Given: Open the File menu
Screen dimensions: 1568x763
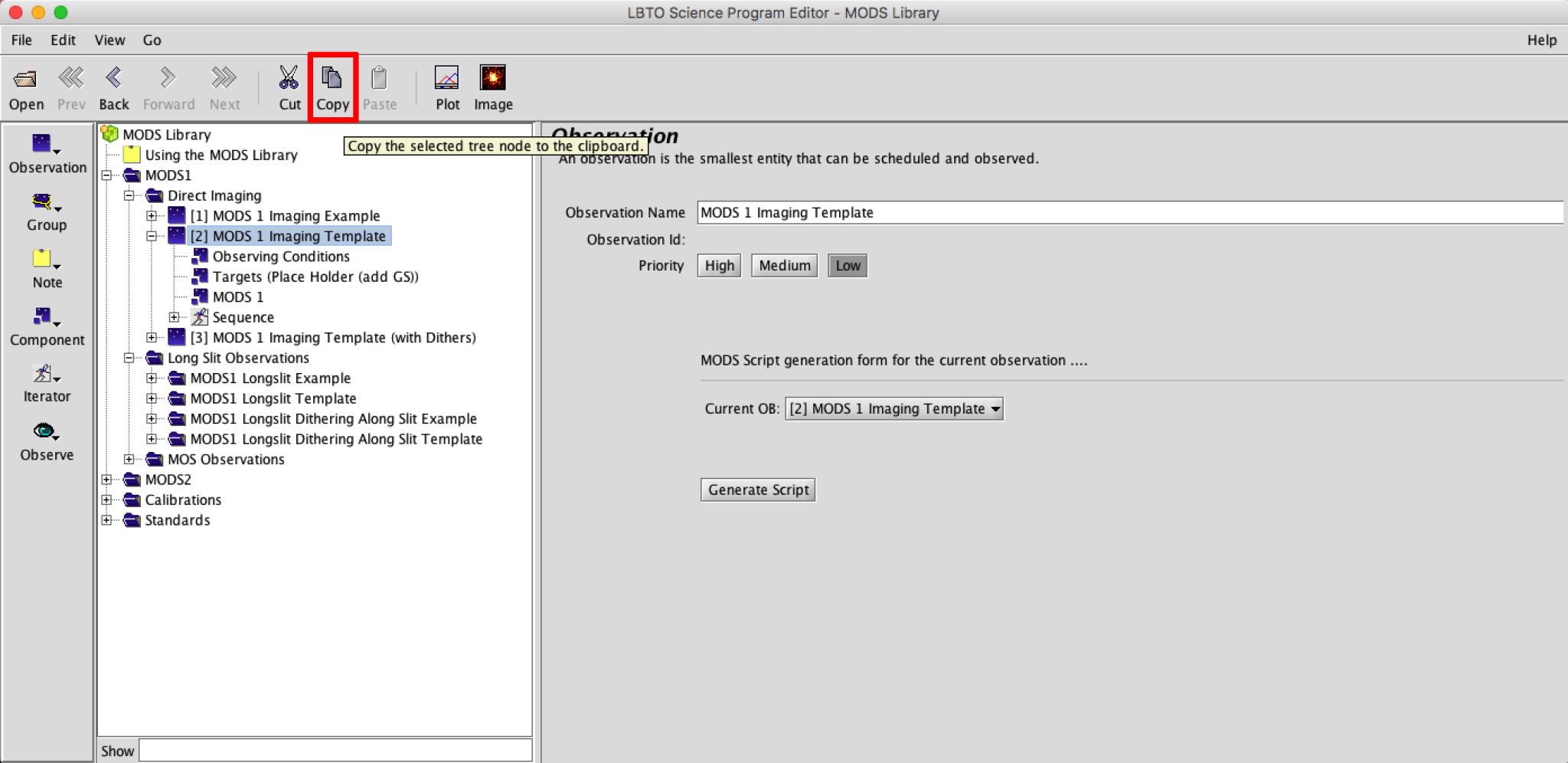Looking at the screenshot, I should point(21,40).
